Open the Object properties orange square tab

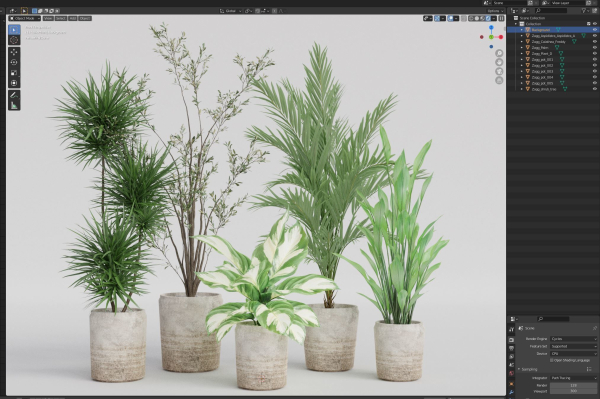tap(512, 384)
